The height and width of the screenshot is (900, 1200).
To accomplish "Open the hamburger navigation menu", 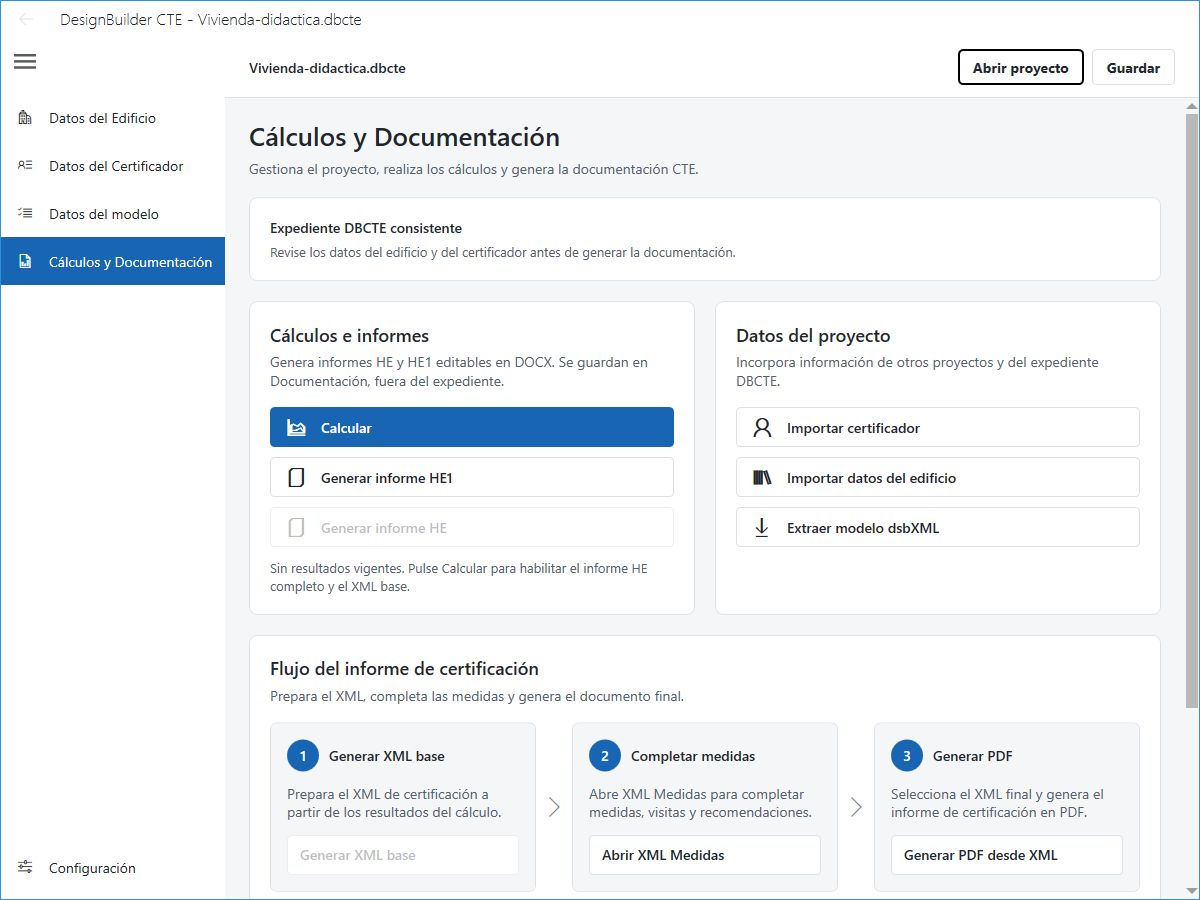I will [x=25, y=62].
